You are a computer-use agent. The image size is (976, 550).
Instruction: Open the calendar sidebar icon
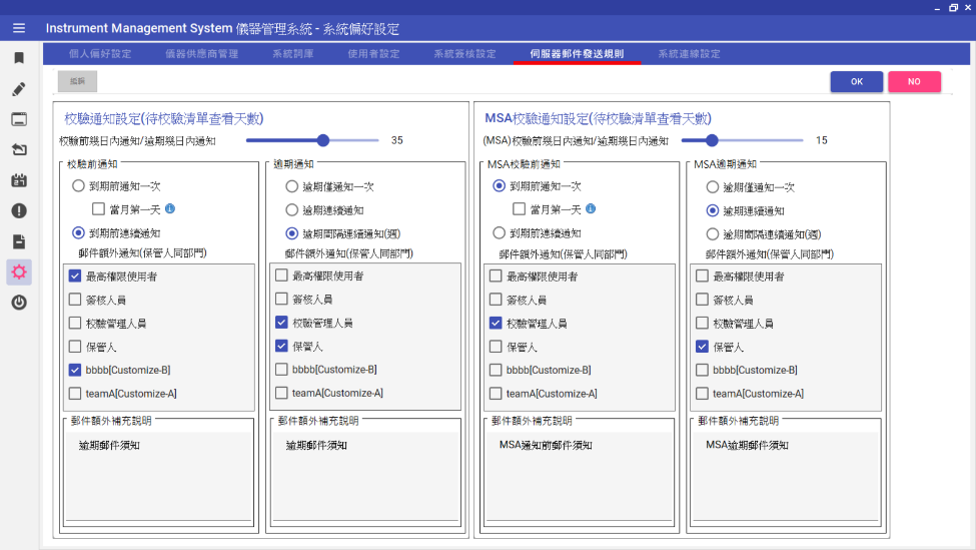coord(19,180)
